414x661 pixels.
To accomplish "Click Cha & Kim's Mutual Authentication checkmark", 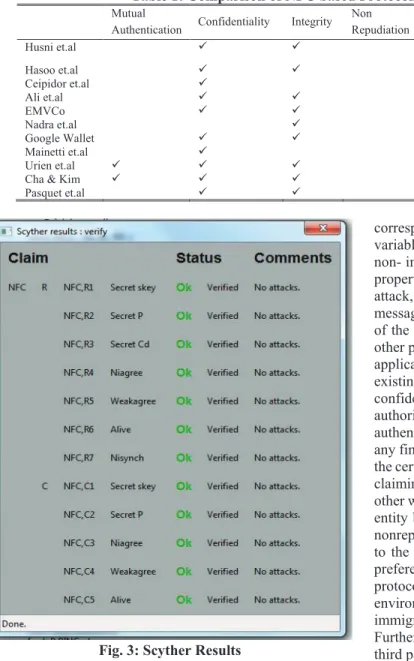I will pyautogui.click(x=116, y=177).
